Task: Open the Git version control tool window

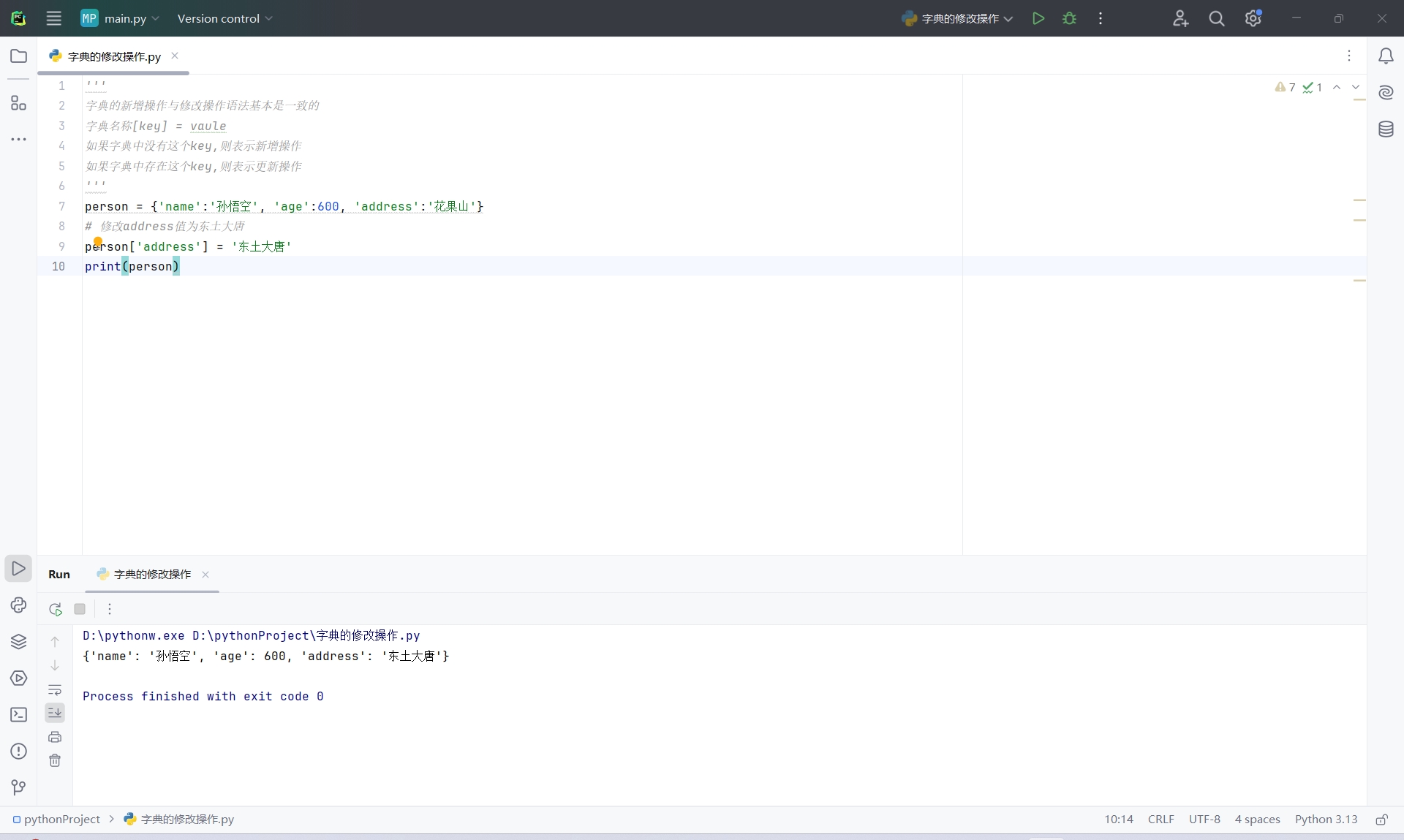Action: point(18,787)
